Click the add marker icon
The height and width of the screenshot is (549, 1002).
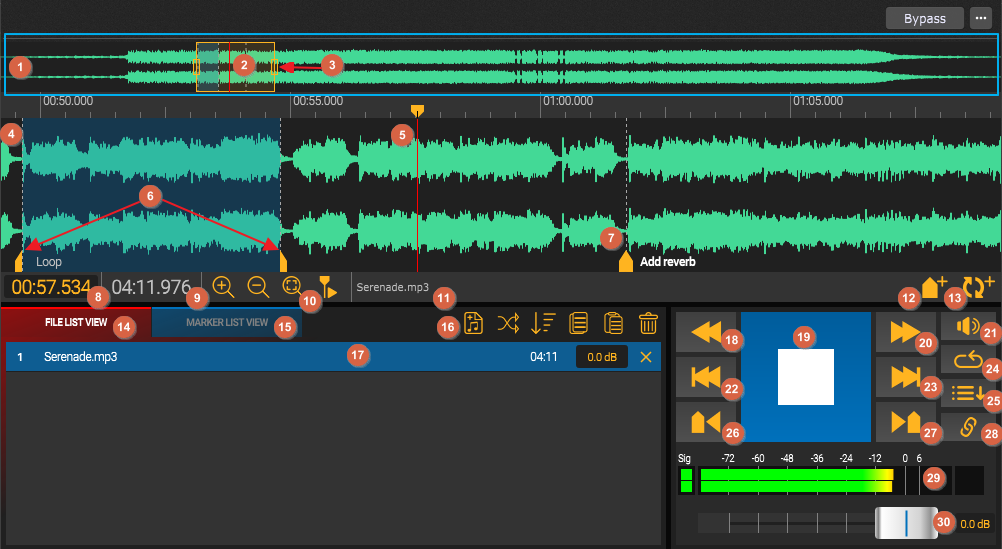pyautogui.click(x=934, y=286)
